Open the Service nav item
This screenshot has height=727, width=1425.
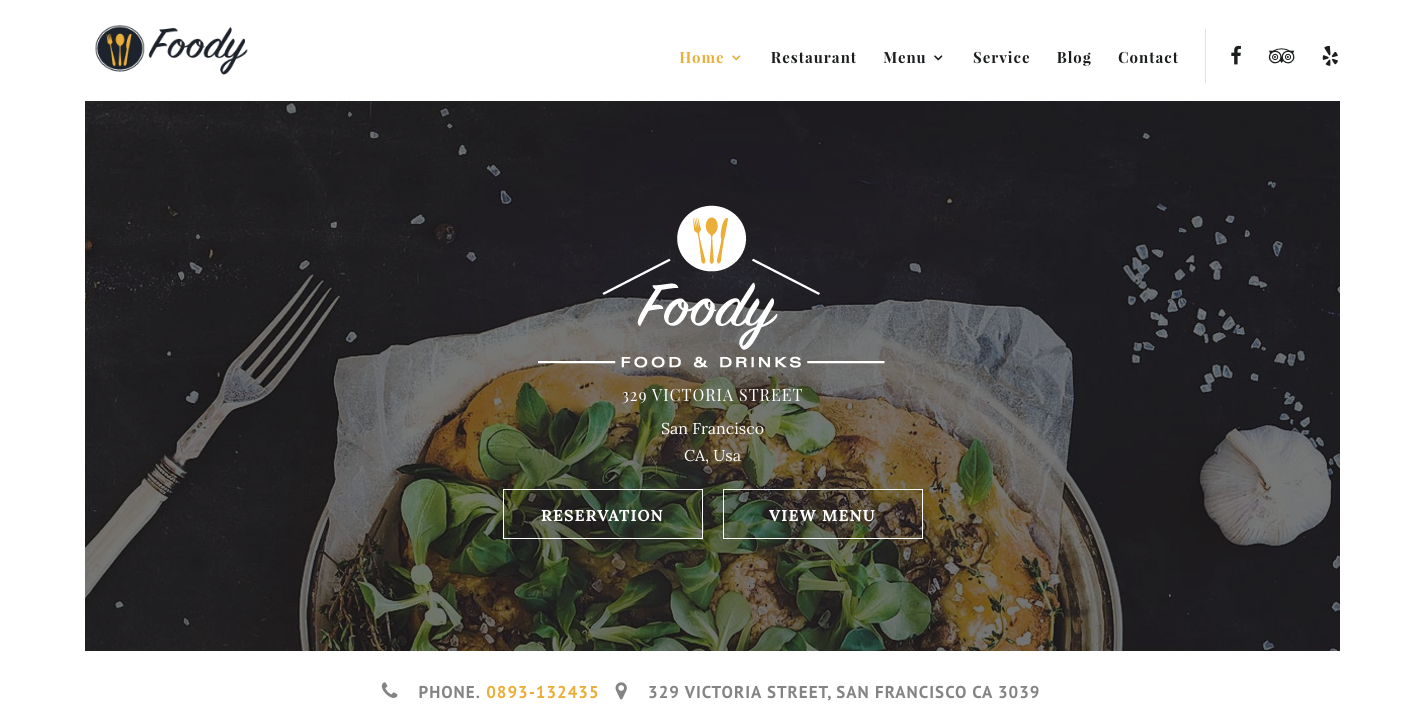1001,58
